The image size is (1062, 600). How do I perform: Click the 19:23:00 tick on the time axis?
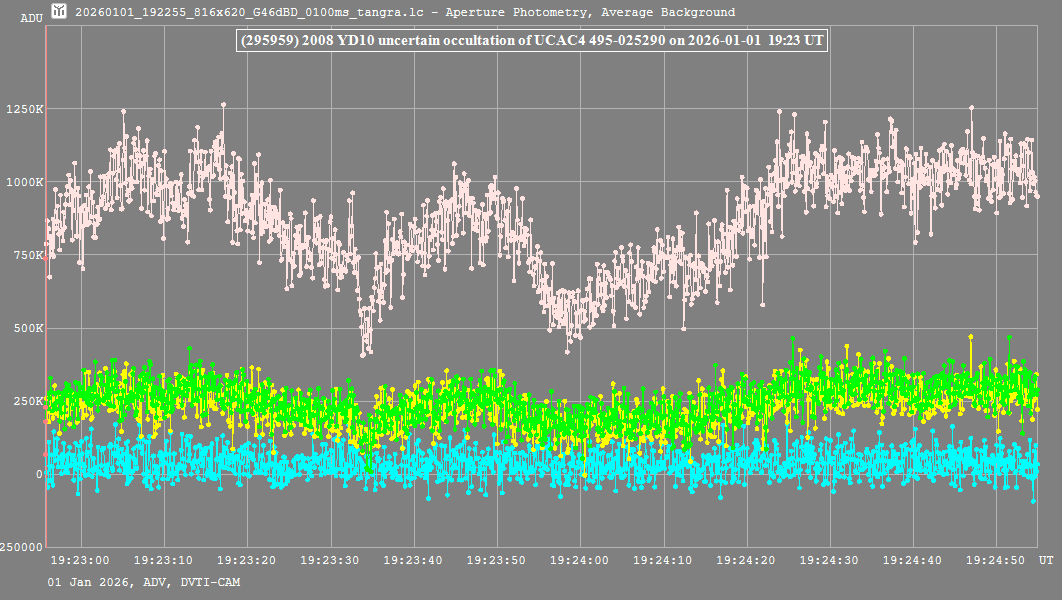[79, 561]
